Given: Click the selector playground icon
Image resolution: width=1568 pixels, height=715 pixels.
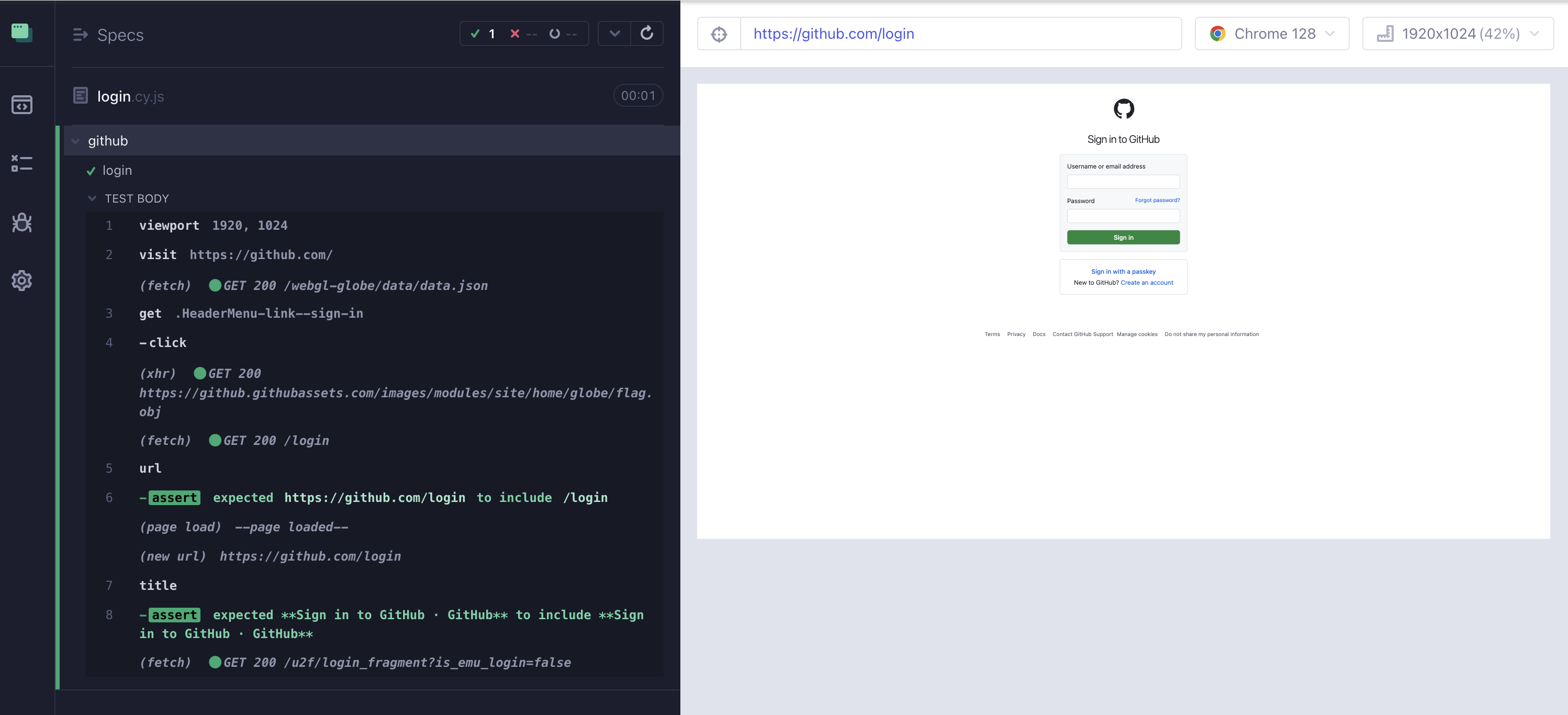Looking at the screenshot, I should tap(718, 34).
